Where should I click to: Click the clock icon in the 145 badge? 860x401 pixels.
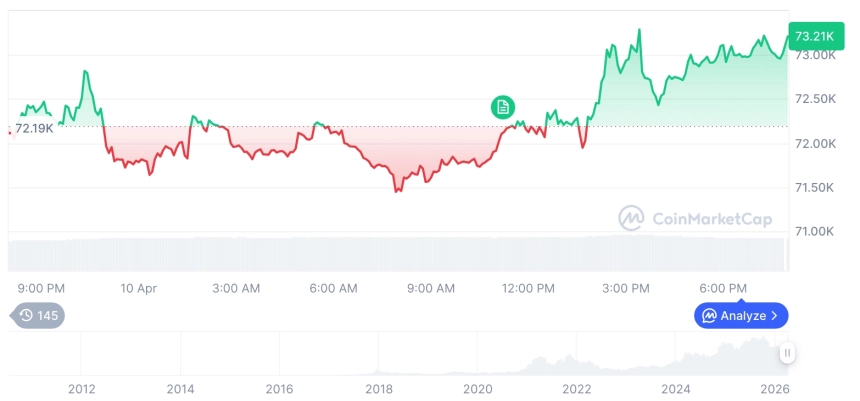tap(26, 316)
